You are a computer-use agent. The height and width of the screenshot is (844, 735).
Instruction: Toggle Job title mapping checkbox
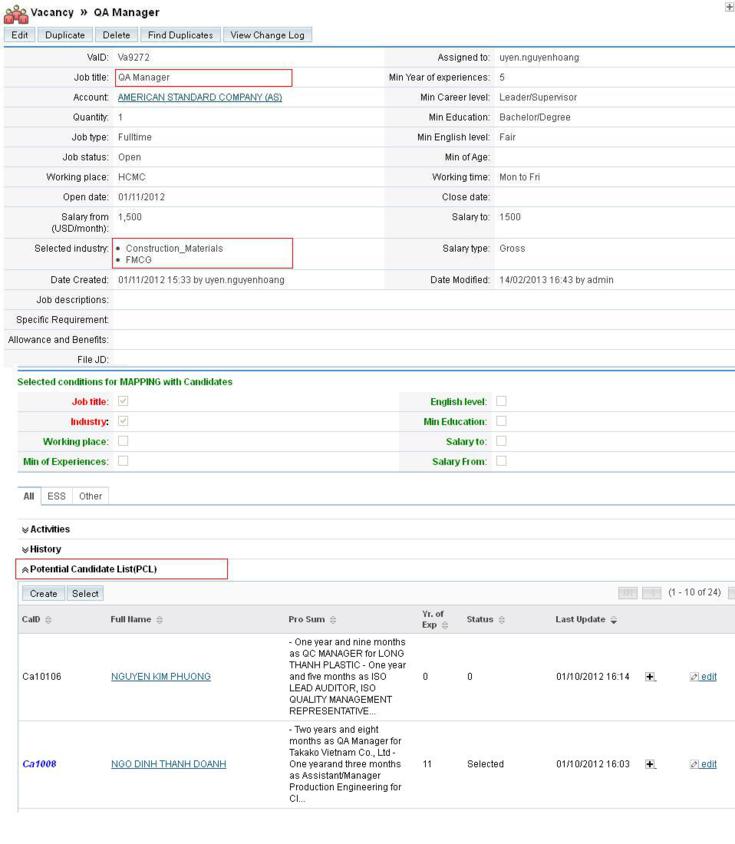(123, 401)
